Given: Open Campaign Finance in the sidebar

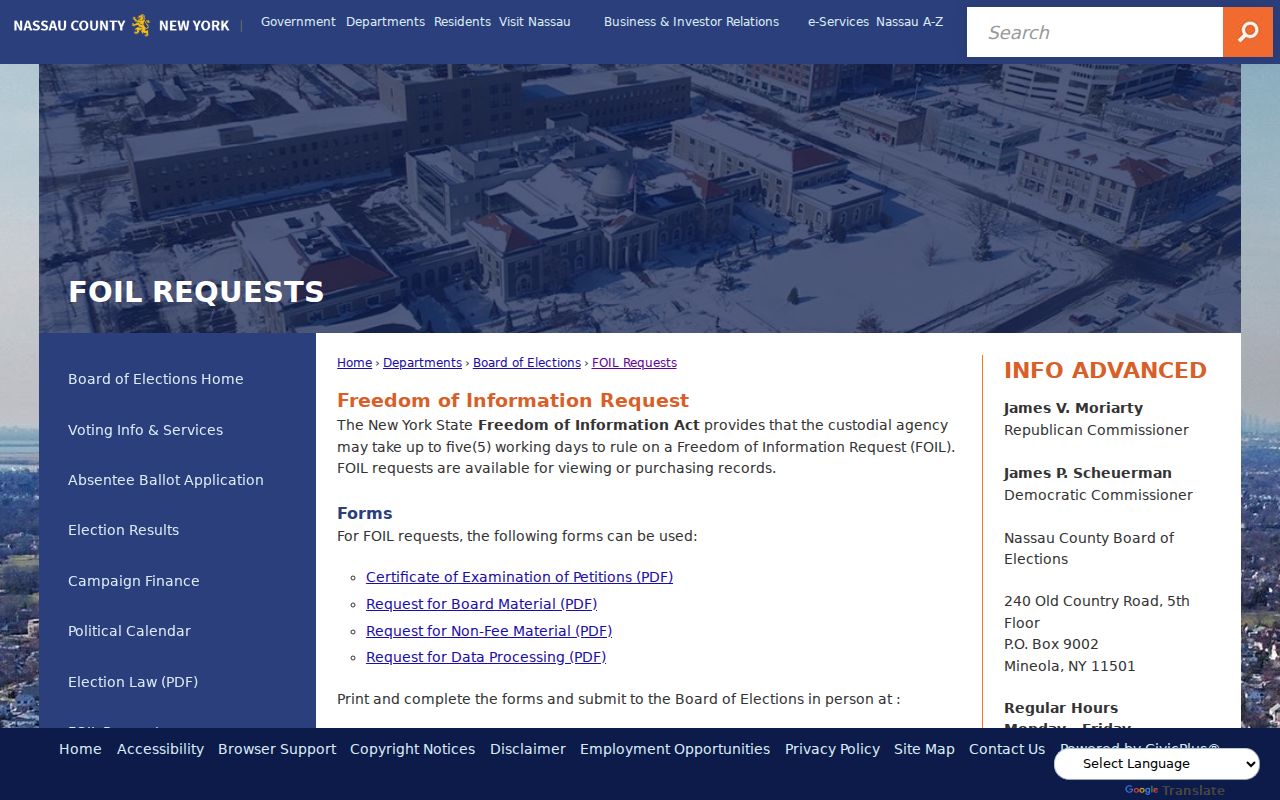Looking at the screenshot, I should click(x=134, y=581).
